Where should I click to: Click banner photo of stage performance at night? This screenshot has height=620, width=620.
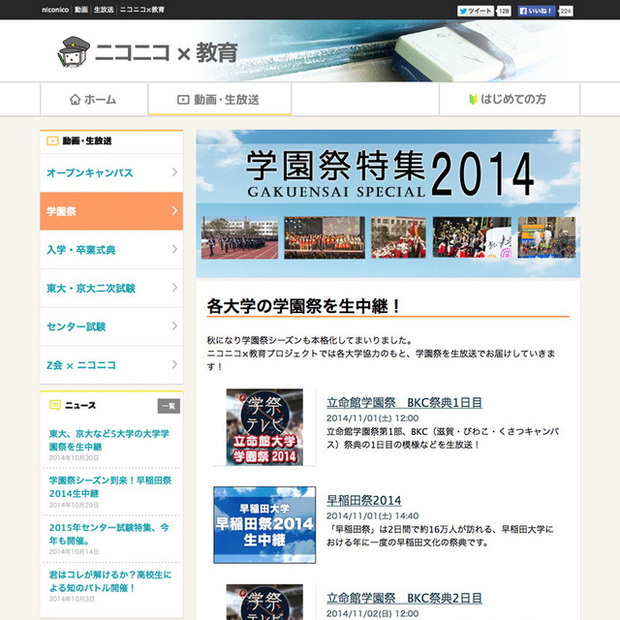[x=324, y=238]
